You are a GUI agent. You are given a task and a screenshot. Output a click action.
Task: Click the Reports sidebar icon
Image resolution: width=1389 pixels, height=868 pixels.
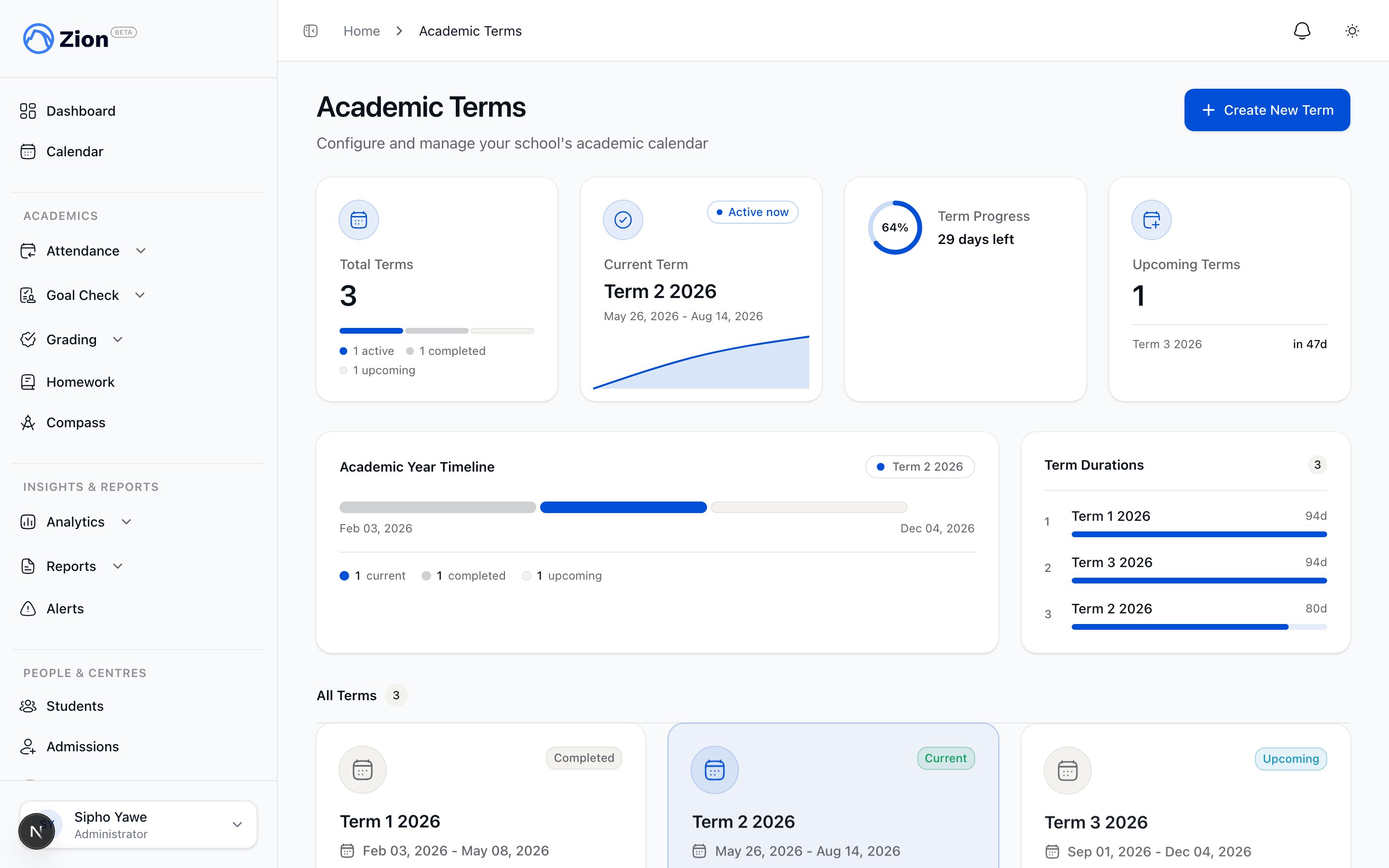27,566
